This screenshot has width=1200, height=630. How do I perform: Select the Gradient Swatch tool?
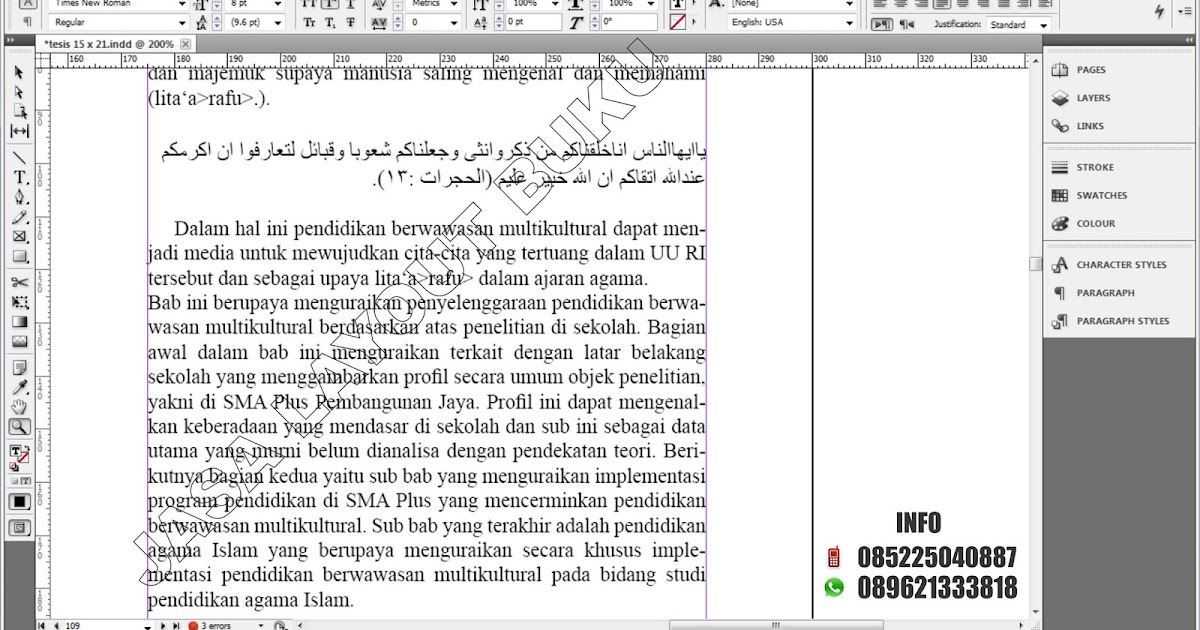coord(19,322)
